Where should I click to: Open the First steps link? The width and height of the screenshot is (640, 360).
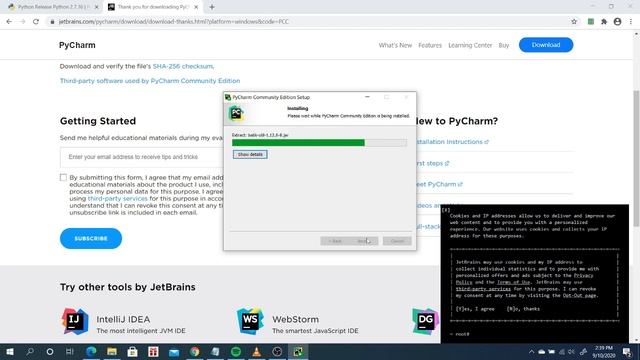tap(432, 163)
